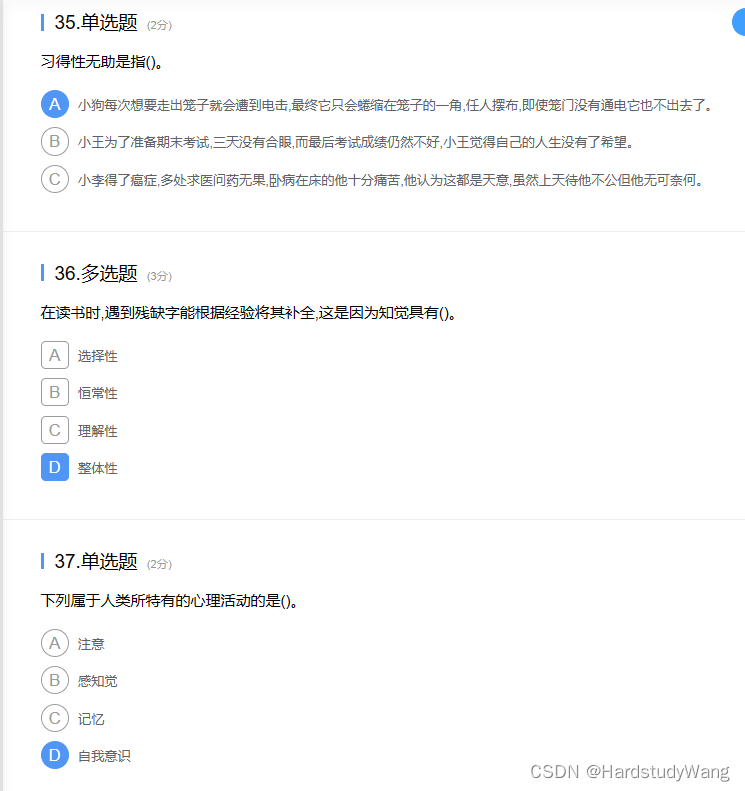Click the 36.多选题 question heading

(96, 273)
